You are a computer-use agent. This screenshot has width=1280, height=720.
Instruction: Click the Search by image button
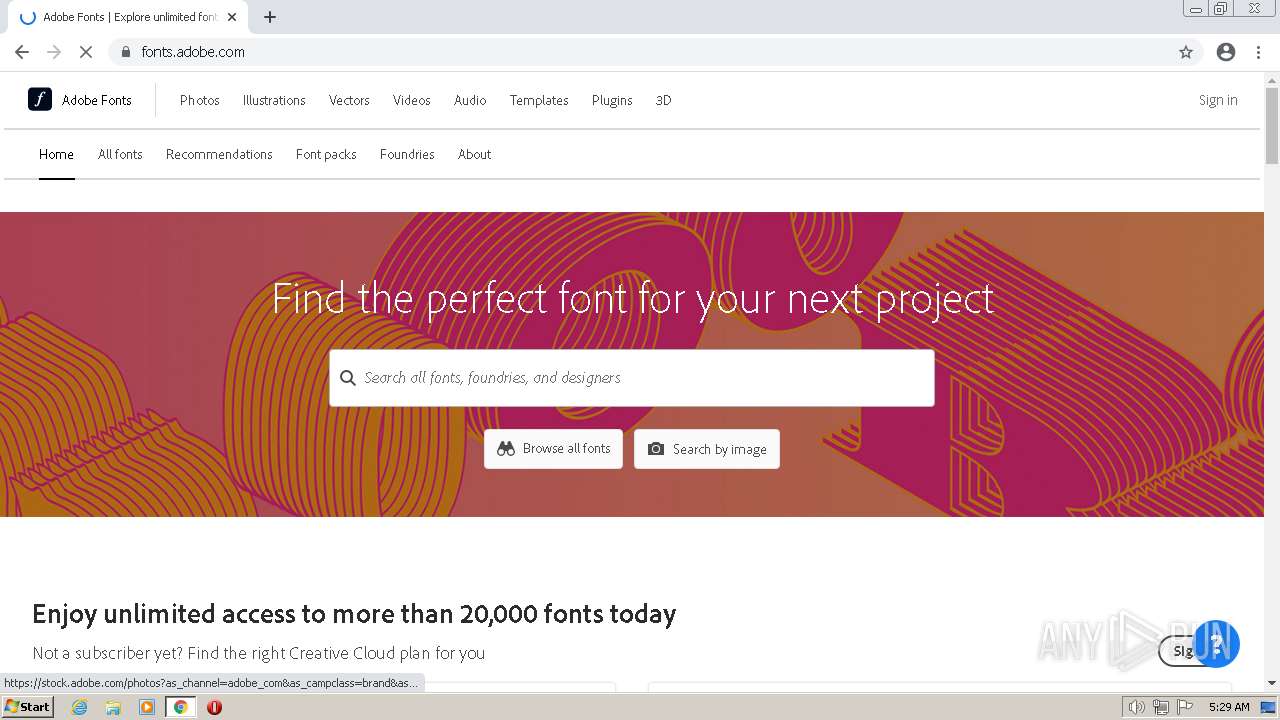(x=707, y=449)
